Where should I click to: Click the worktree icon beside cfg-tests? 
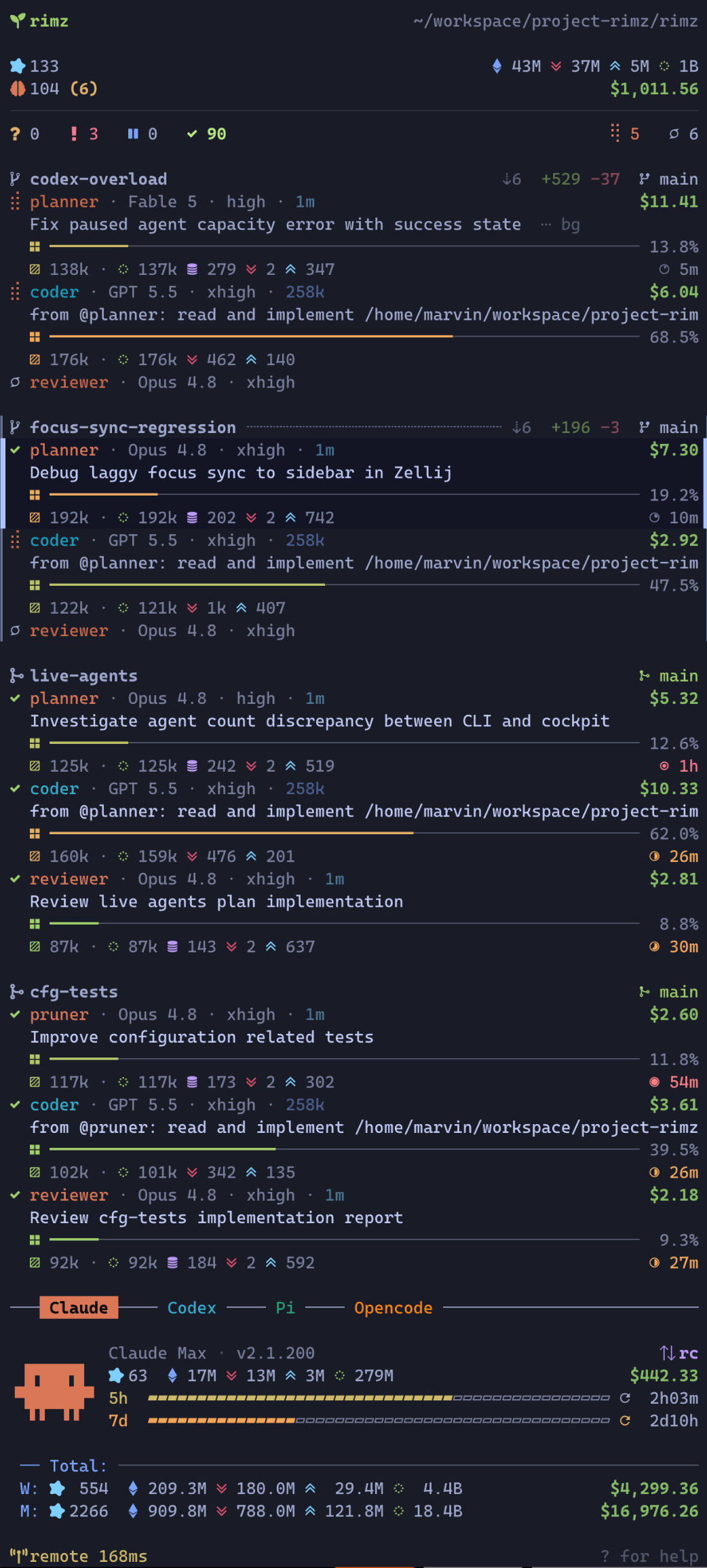(17, 992)
